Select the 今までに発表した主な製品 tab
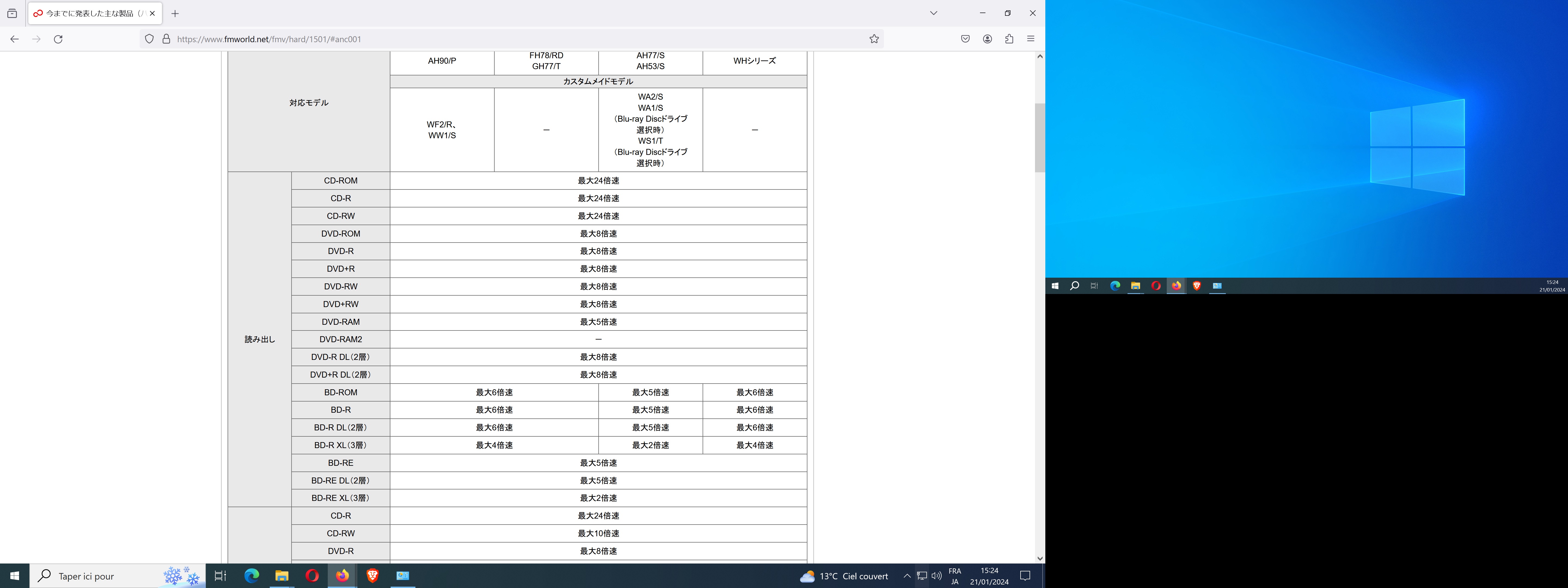This screenshot has width=1568, height=588. pos(95,13)
